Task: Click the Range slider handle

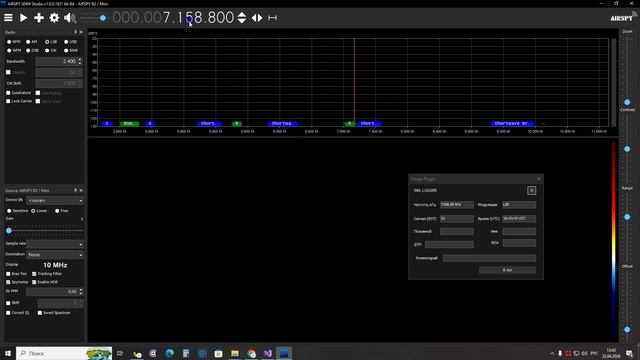Action: (627, 217)
